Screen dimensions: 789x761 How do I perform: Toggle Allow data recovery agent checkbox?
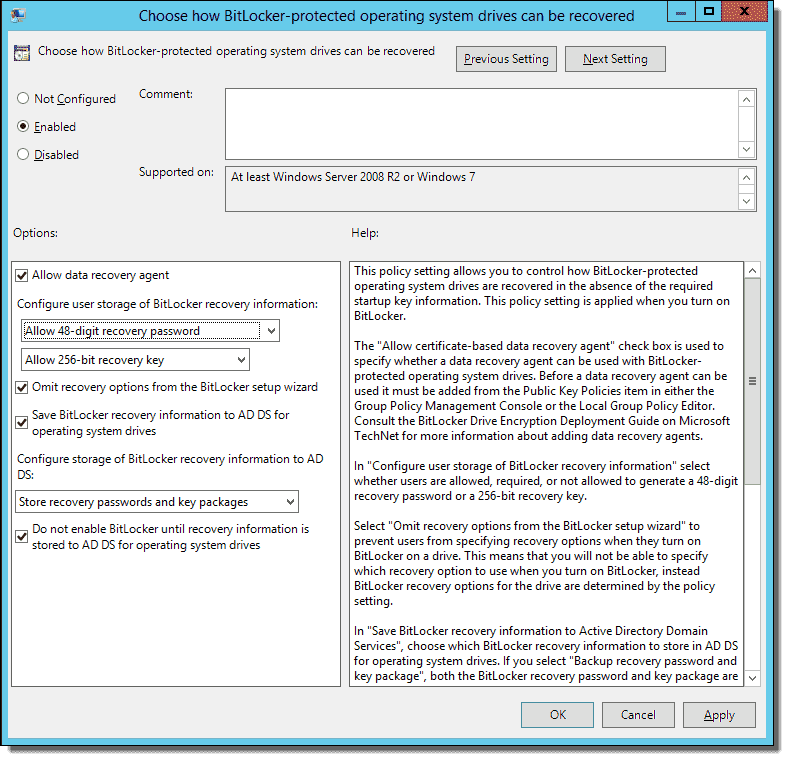tap(22, 276)
